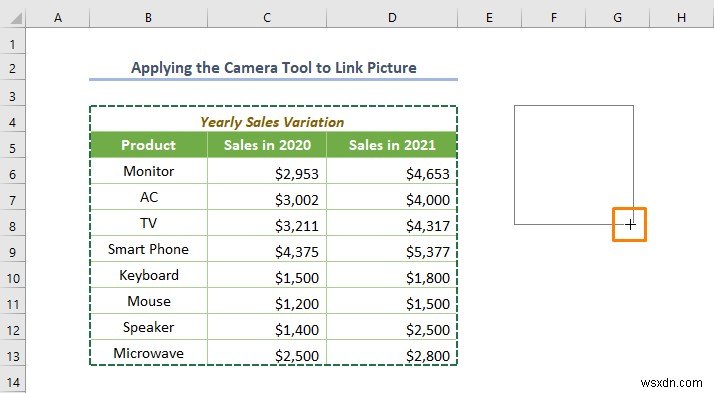Click the 'Sales in 2020' header cell
The image size is (714, 393).
point(267,145)
